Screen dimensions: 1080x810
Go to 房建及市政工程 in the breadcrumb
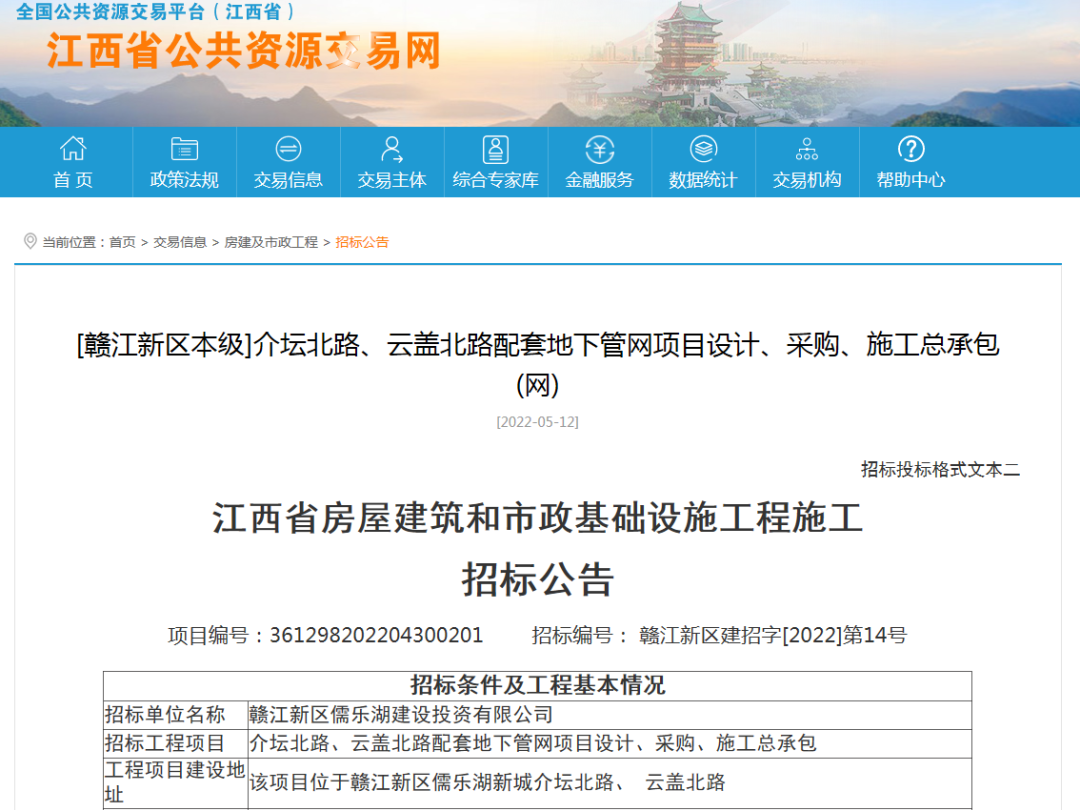coord(271,242)
